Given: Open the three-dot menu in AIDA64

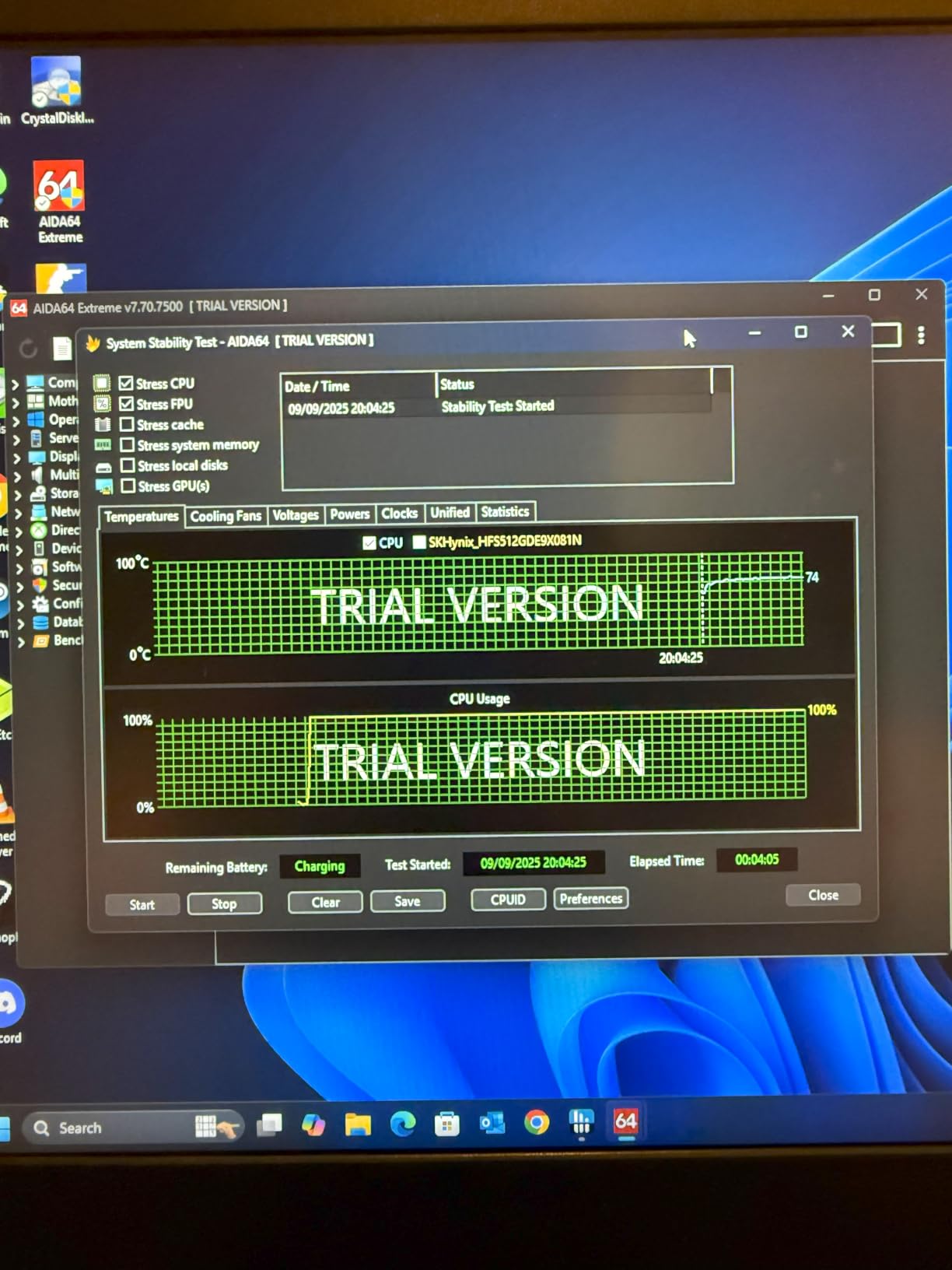Looking at the screenshot, I should click(921, 335).
